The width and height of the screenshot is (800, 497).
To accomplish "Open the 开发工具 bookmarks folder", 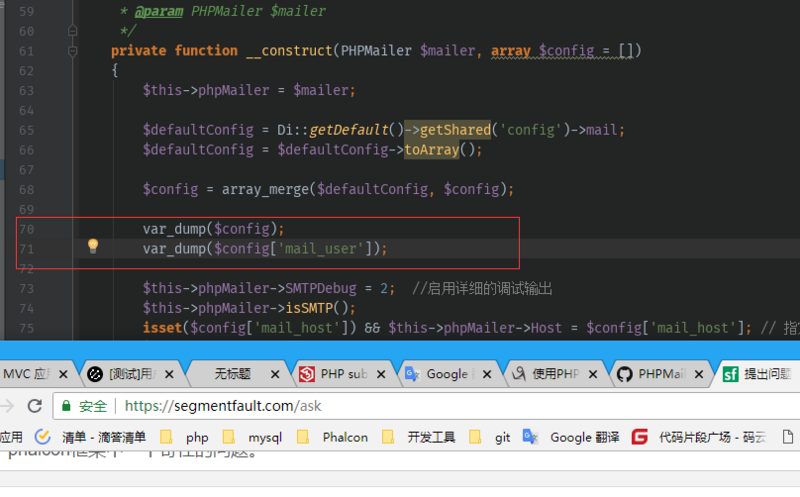I will [419, 437].
